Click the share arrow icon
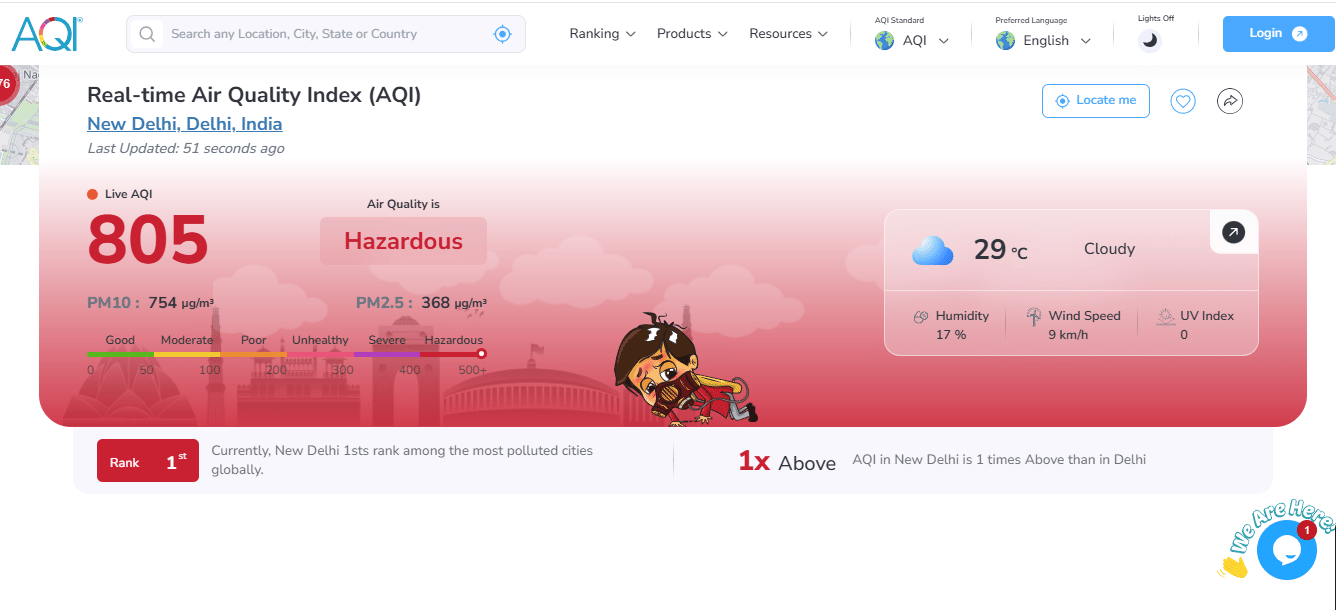The width and height of the screenshot is (1336, 610). 1230,101
